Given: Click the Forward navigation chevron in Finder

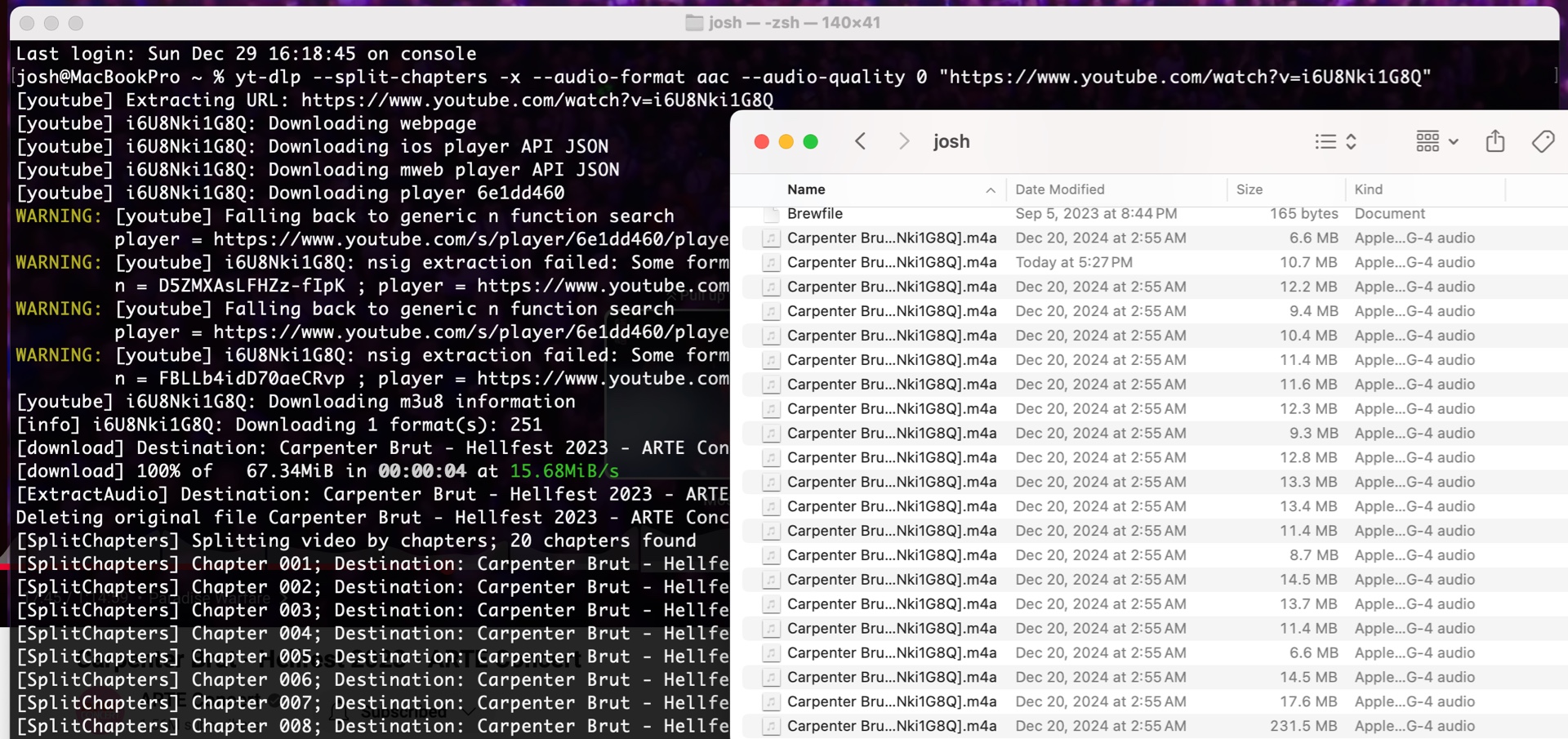Looking at the screenshot, I should (x=903, y=141).
